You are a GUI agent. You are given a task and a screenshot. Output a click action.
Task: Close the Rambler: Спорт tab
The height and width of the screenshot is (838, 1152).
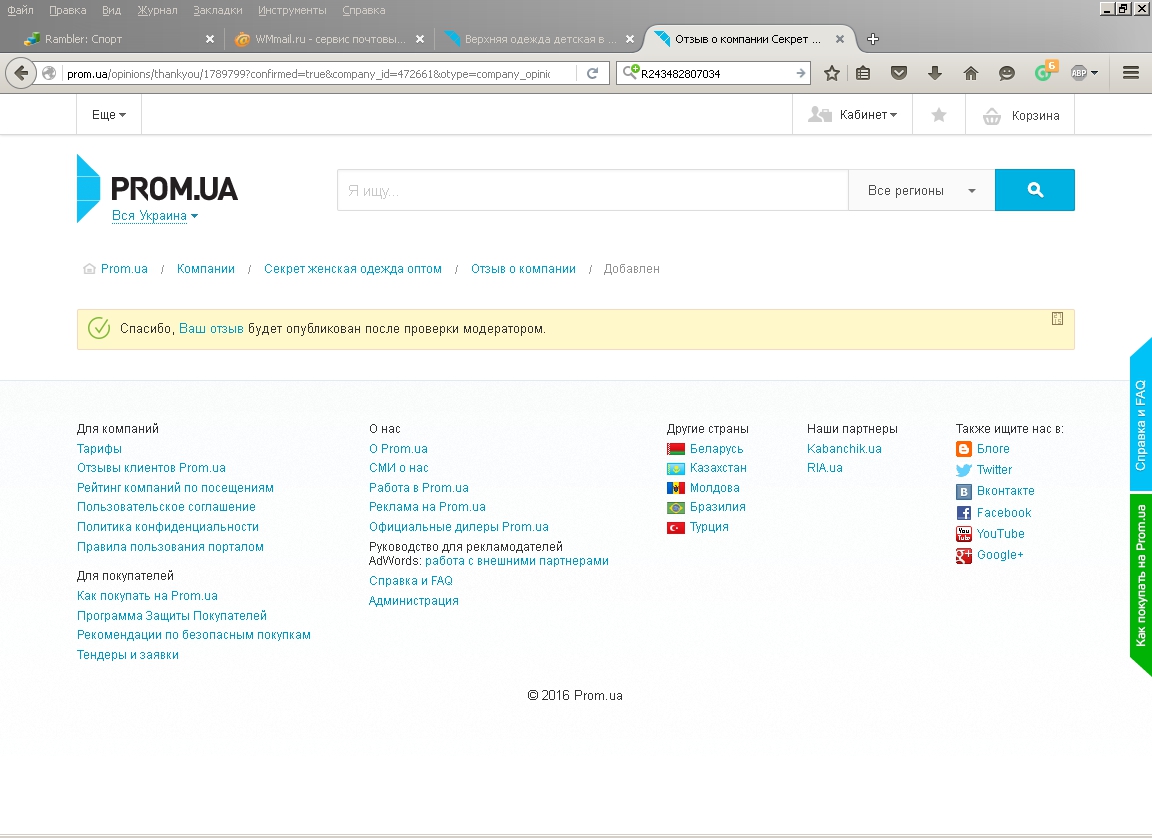(210, 39)
